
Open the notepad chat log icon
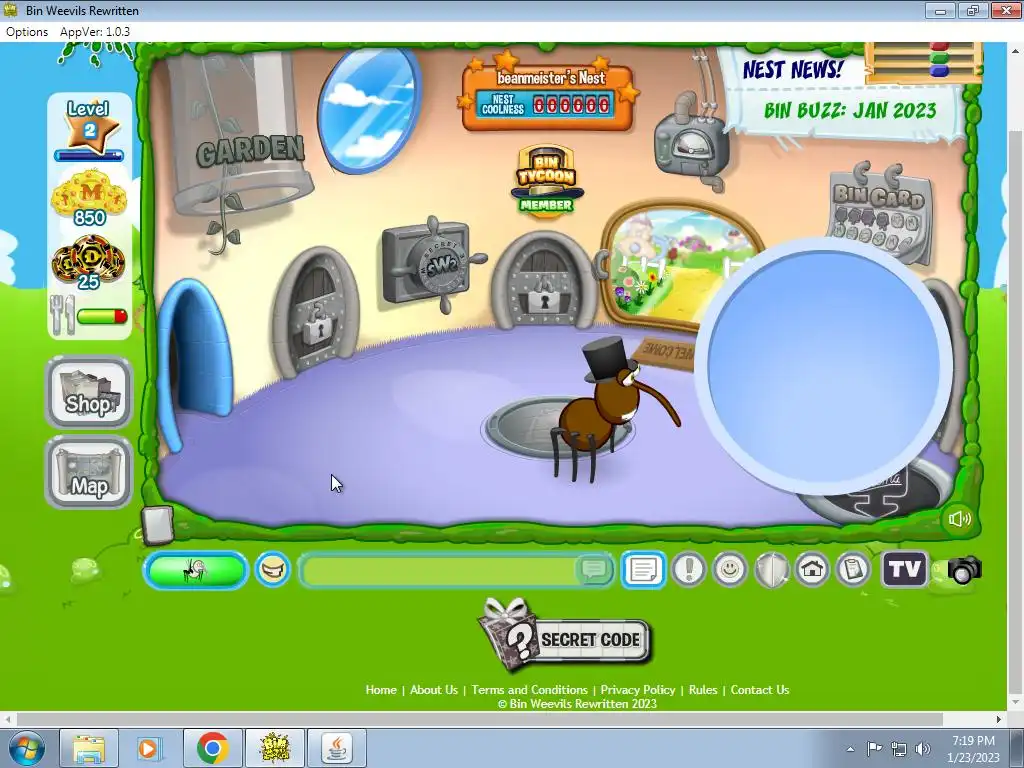pos(643,569)
